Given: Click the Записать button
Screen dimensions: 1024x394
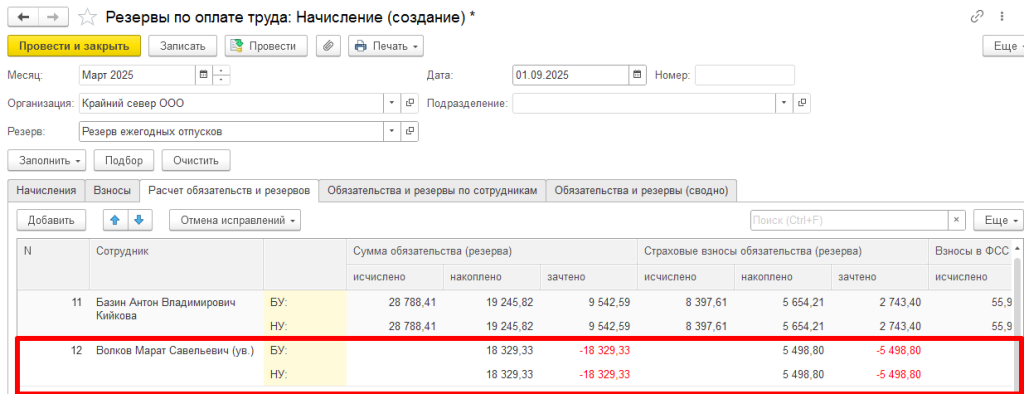Looking at the screenshot, I should click(182, 46).
